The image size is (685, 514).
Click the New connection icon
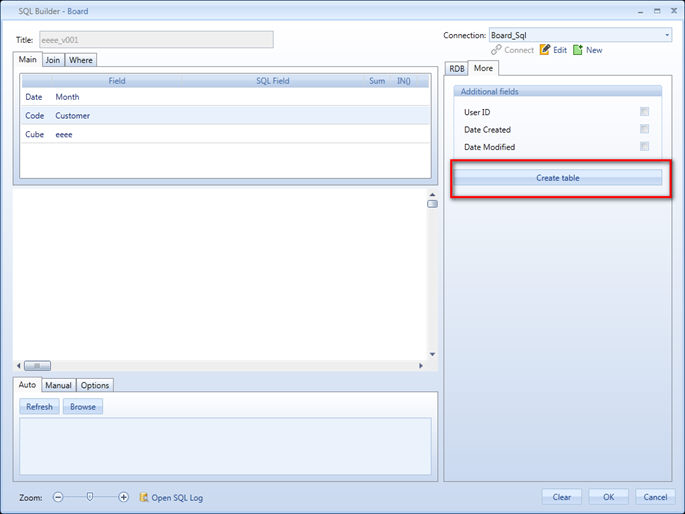click(x=578, y=50)
